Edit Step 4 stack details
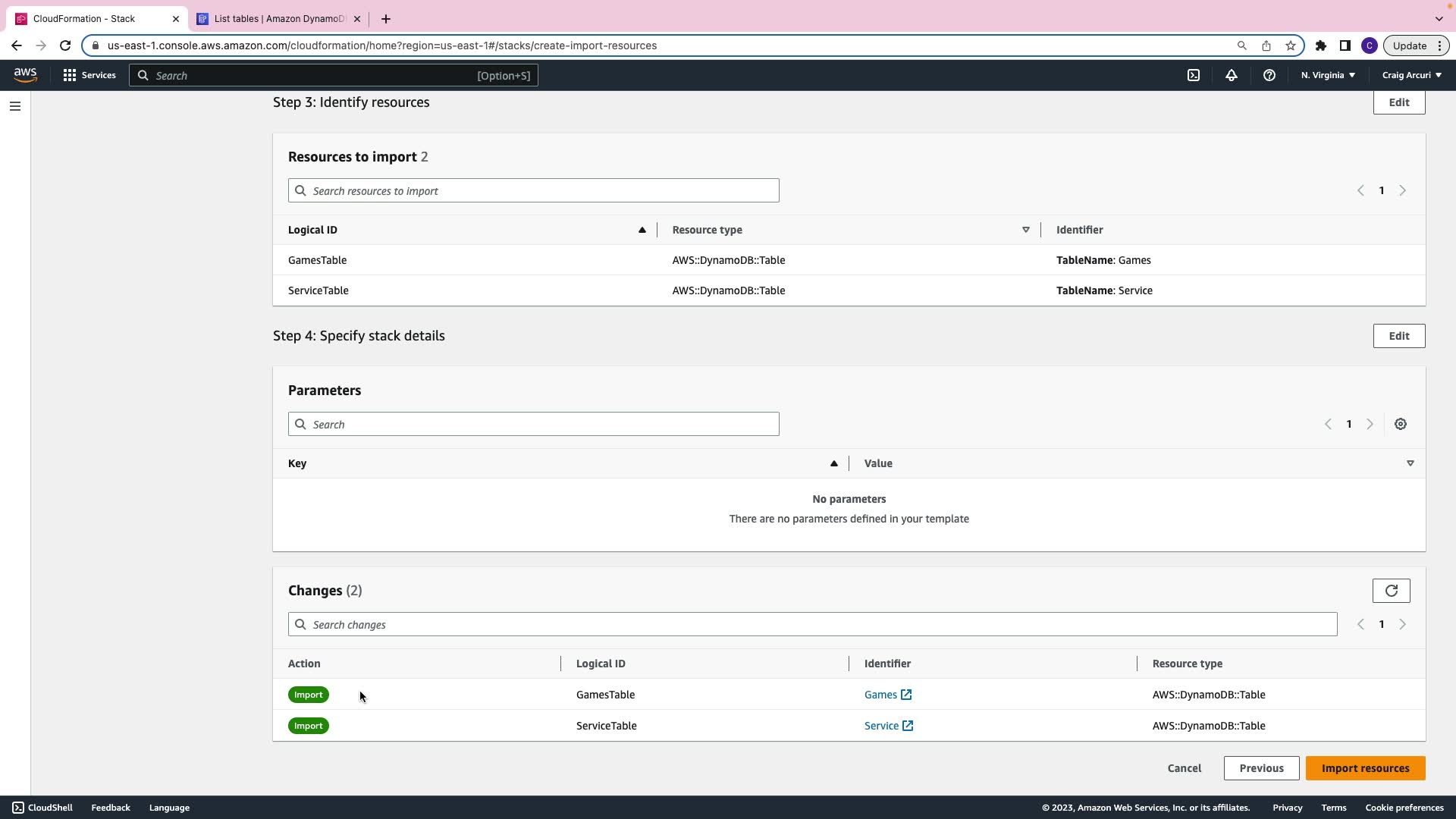The image size is (1456, 819). tap(1398, 336)
